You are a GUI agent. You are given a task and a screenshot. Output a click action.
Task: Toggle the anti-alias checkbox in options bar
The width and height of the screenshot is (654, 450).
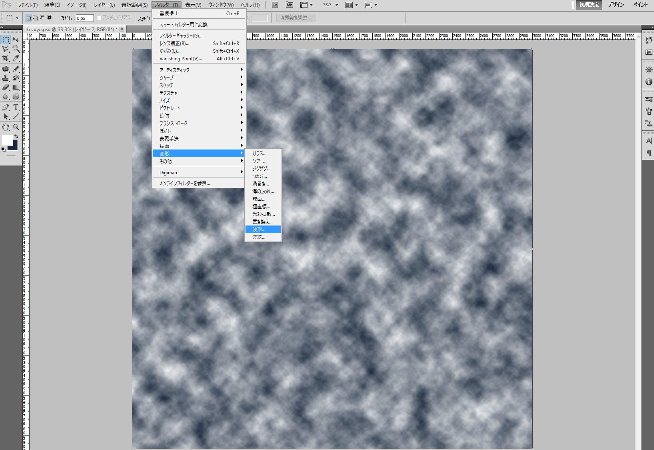click(x=99, y=18)
